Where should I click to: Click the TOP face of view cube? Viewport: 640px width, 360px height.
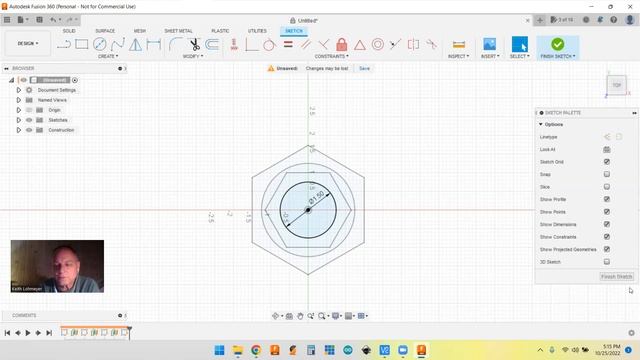(616, 85)
